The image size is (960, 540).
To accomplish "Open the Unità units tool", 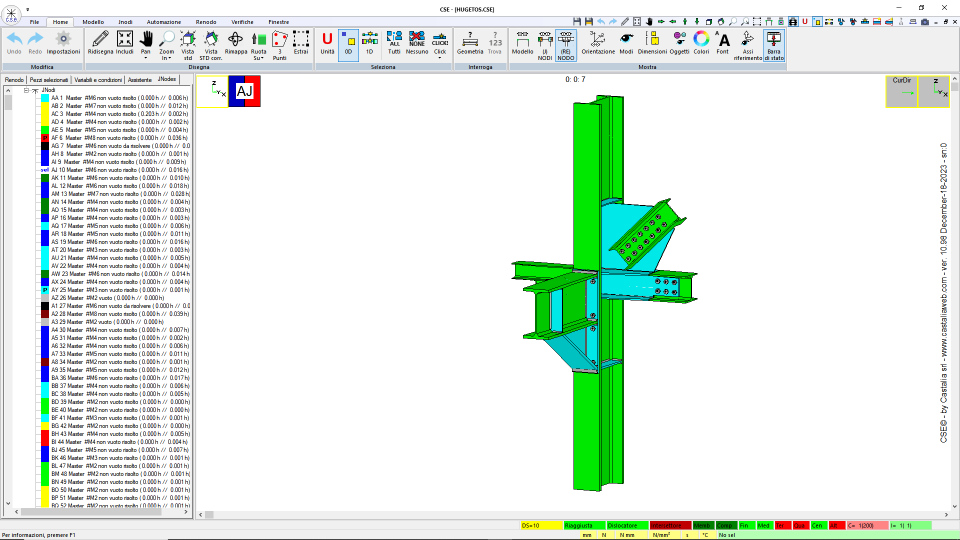I will [327, 43].
